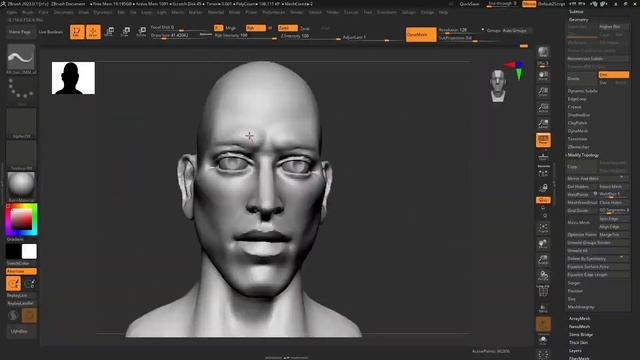Expand the Dynamic Subdiv section
The width and height of the screenshot is (640, 360).
point(583,91)
